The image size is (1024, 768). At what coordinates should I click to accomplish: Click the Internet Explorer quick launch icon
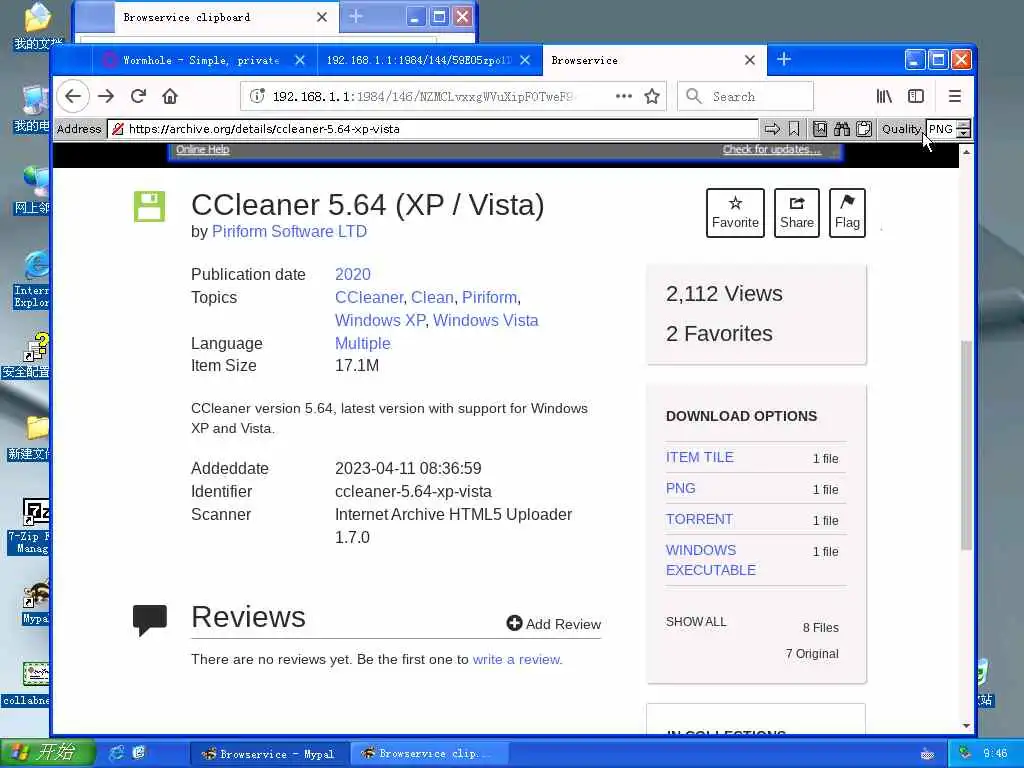[x=116, y=753]
